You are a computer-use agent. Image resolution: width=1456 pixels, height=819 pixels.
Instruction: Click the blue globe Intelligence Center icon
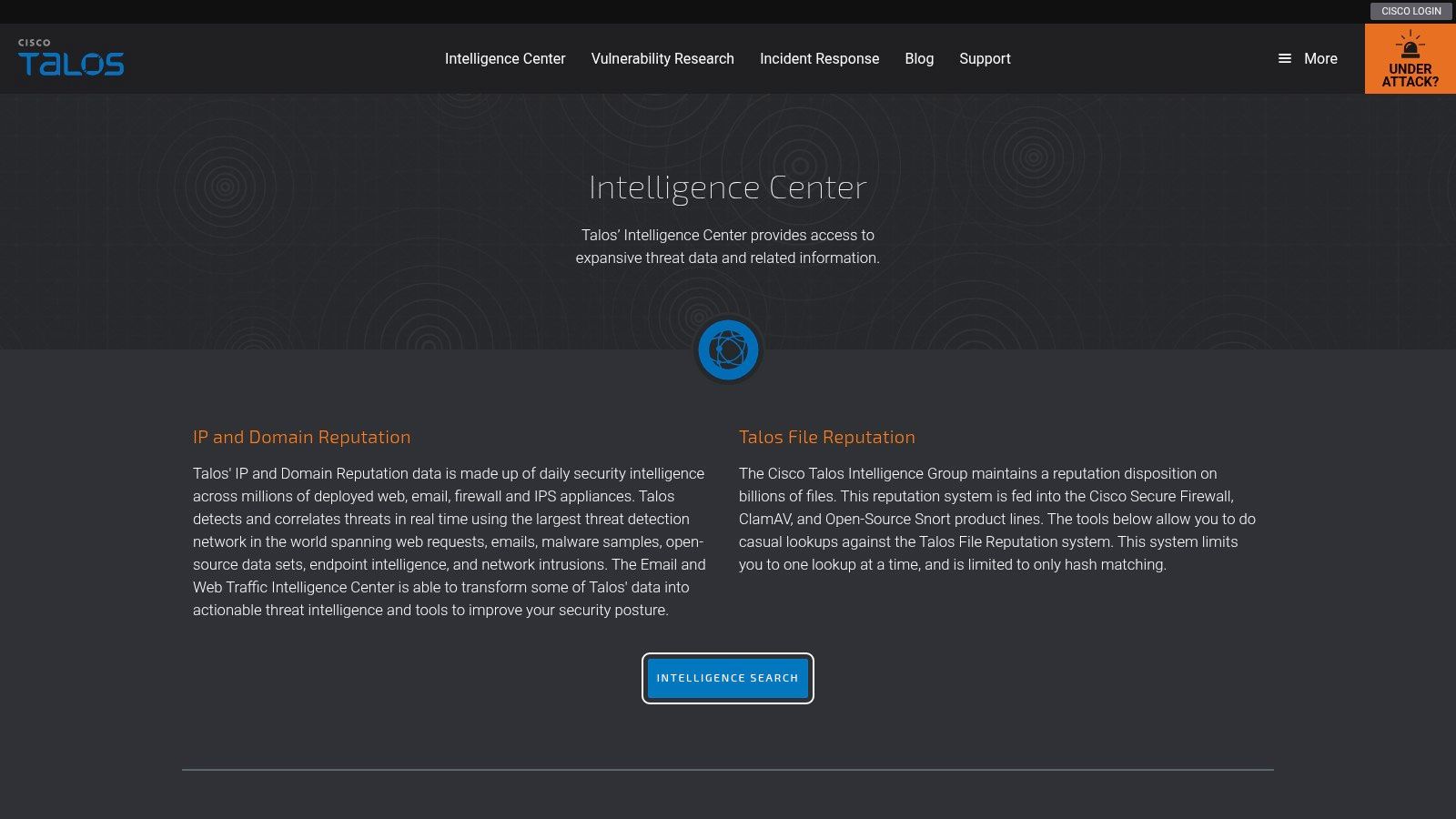(728, 349)
